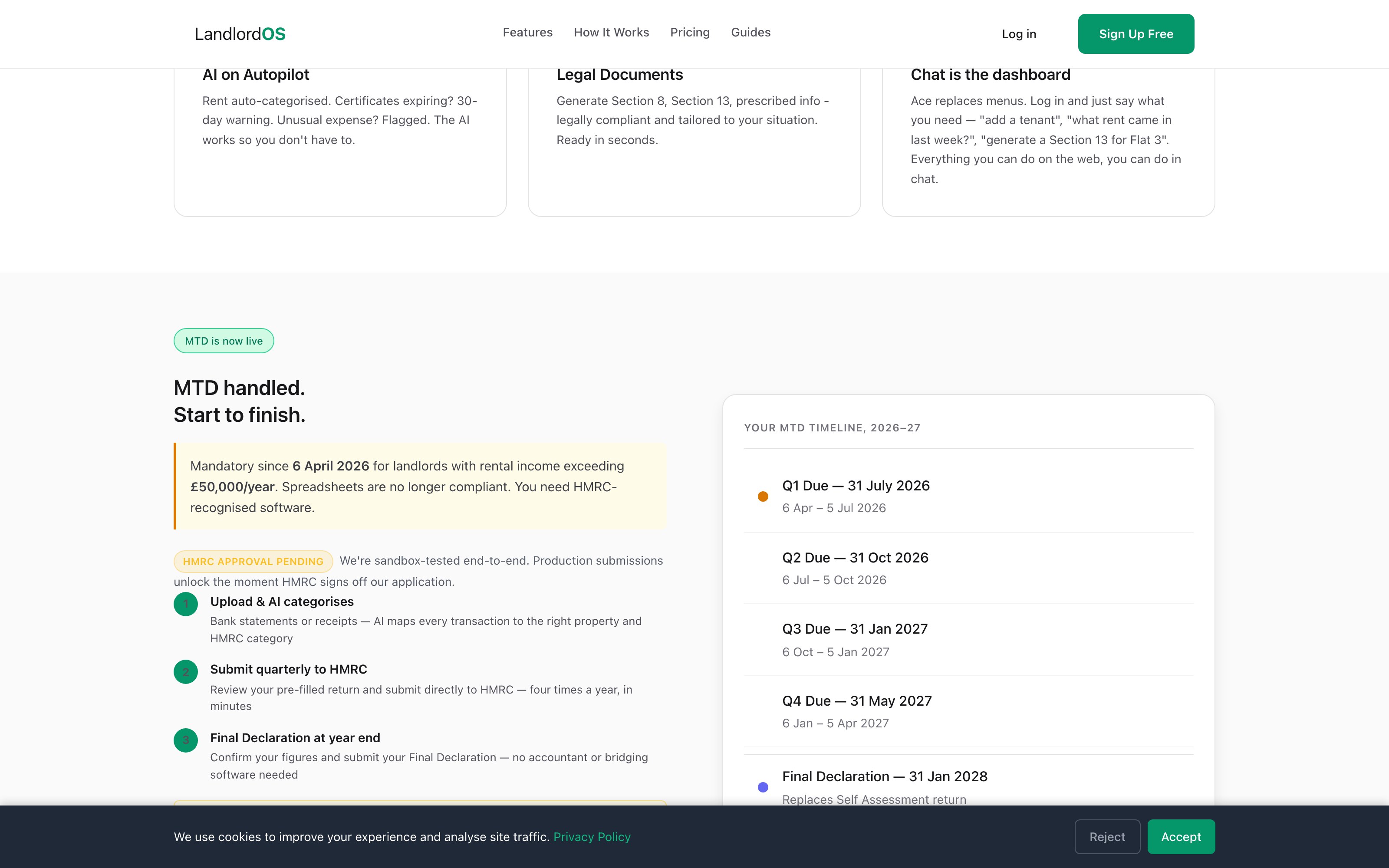
Task: Click the Legal Documents heading
Action: (620, 75)
